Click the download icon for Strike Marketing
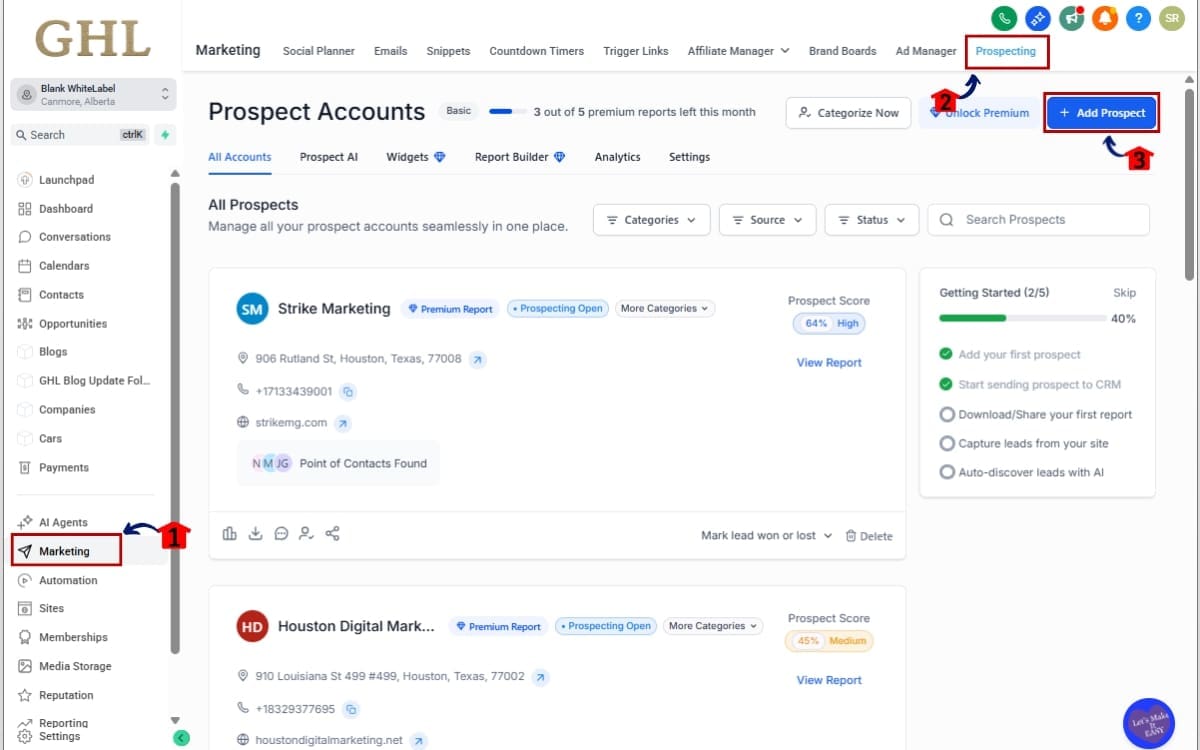The width and height of the screenshot is (1200, 750). pos(256,534)
